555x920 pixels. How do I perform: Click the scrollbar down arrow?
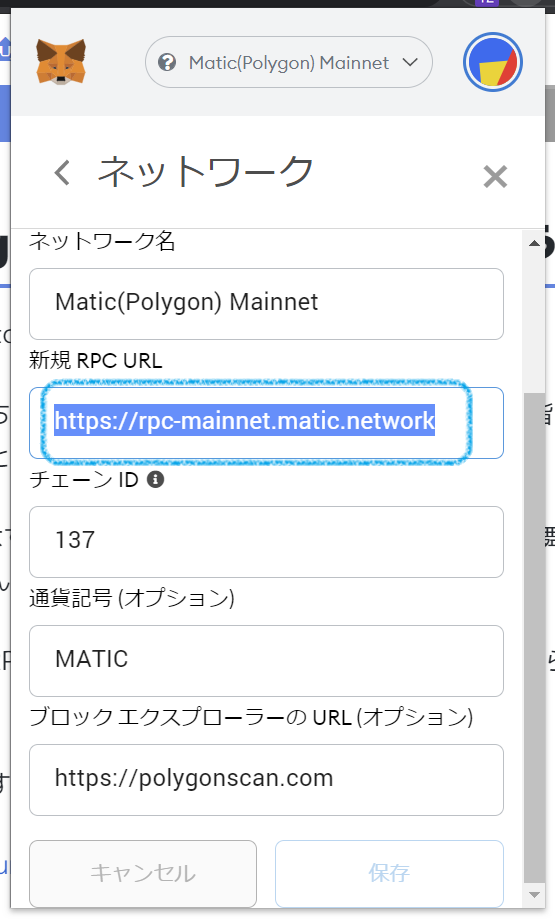tap(534, 895)
